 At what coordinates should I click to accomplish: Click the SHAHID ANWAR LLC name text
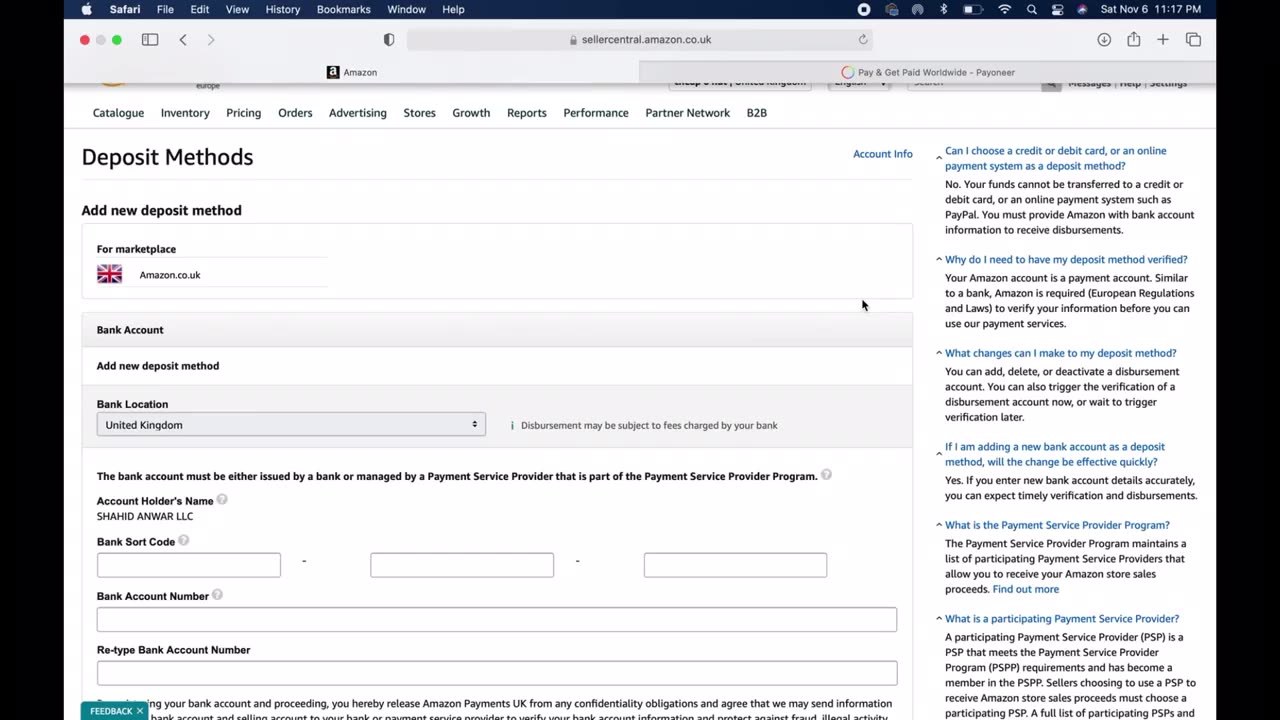coord(145,516)
